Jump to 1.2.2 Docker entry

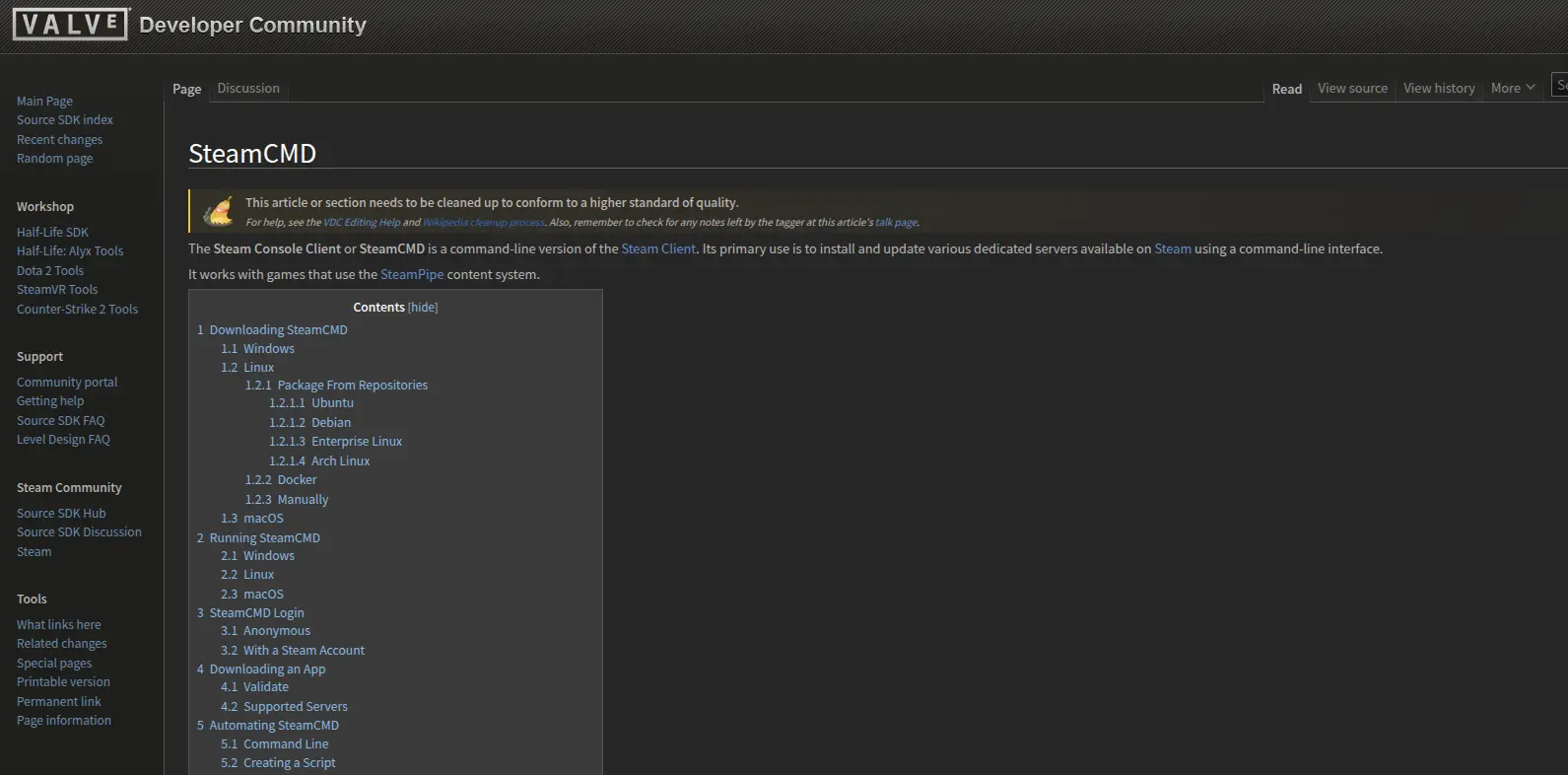click(281, 479)
